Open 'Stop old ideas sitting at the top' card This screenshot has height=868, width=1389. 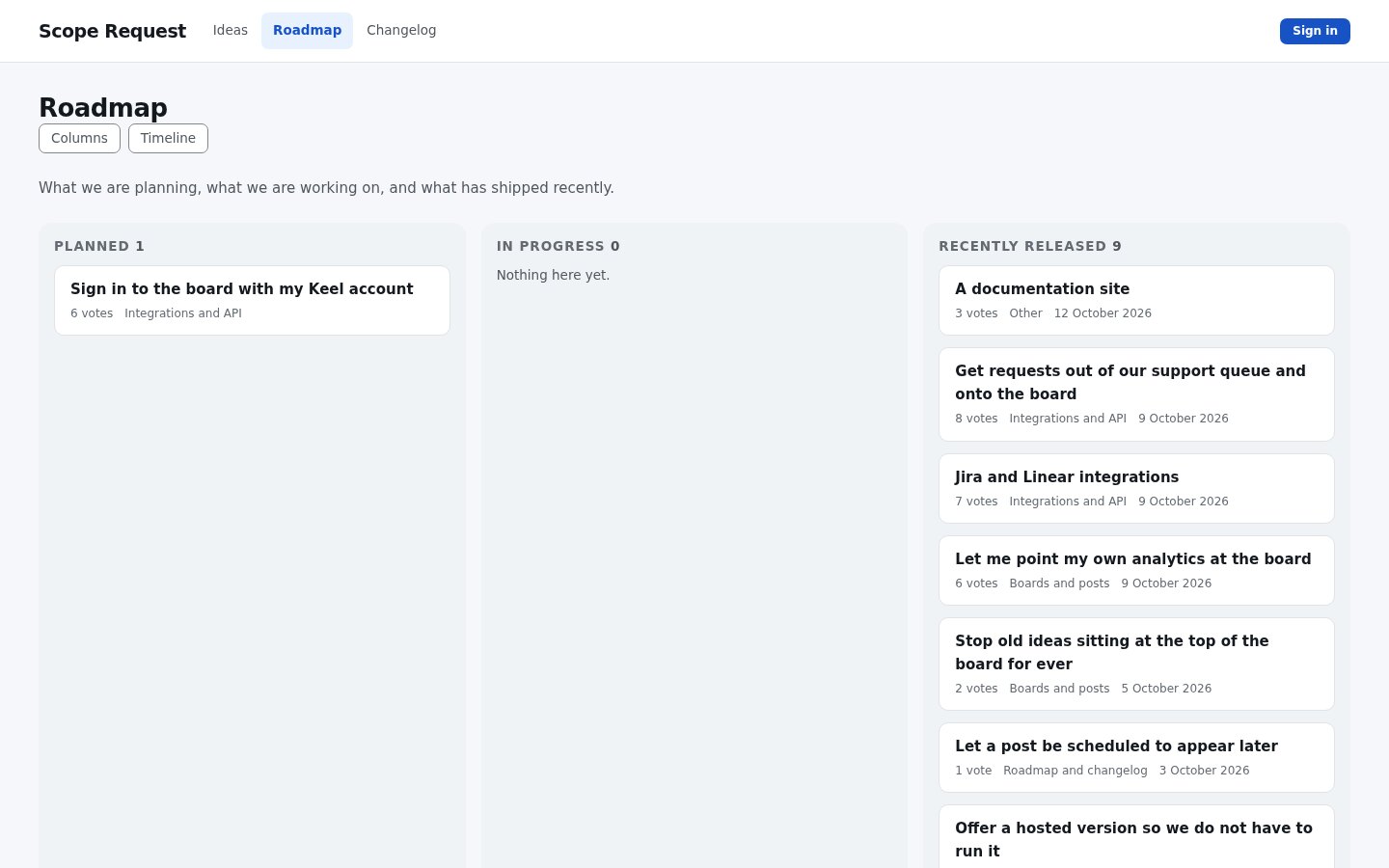click(1136, 664)
